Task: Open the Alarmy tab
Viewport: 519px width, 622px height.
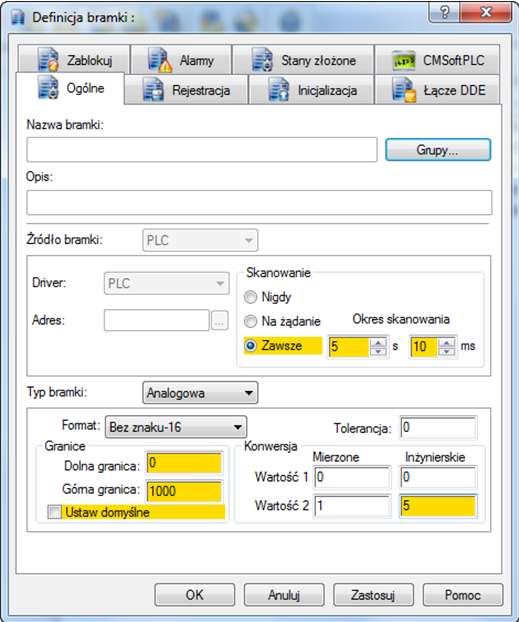Action: click(181, 60)
